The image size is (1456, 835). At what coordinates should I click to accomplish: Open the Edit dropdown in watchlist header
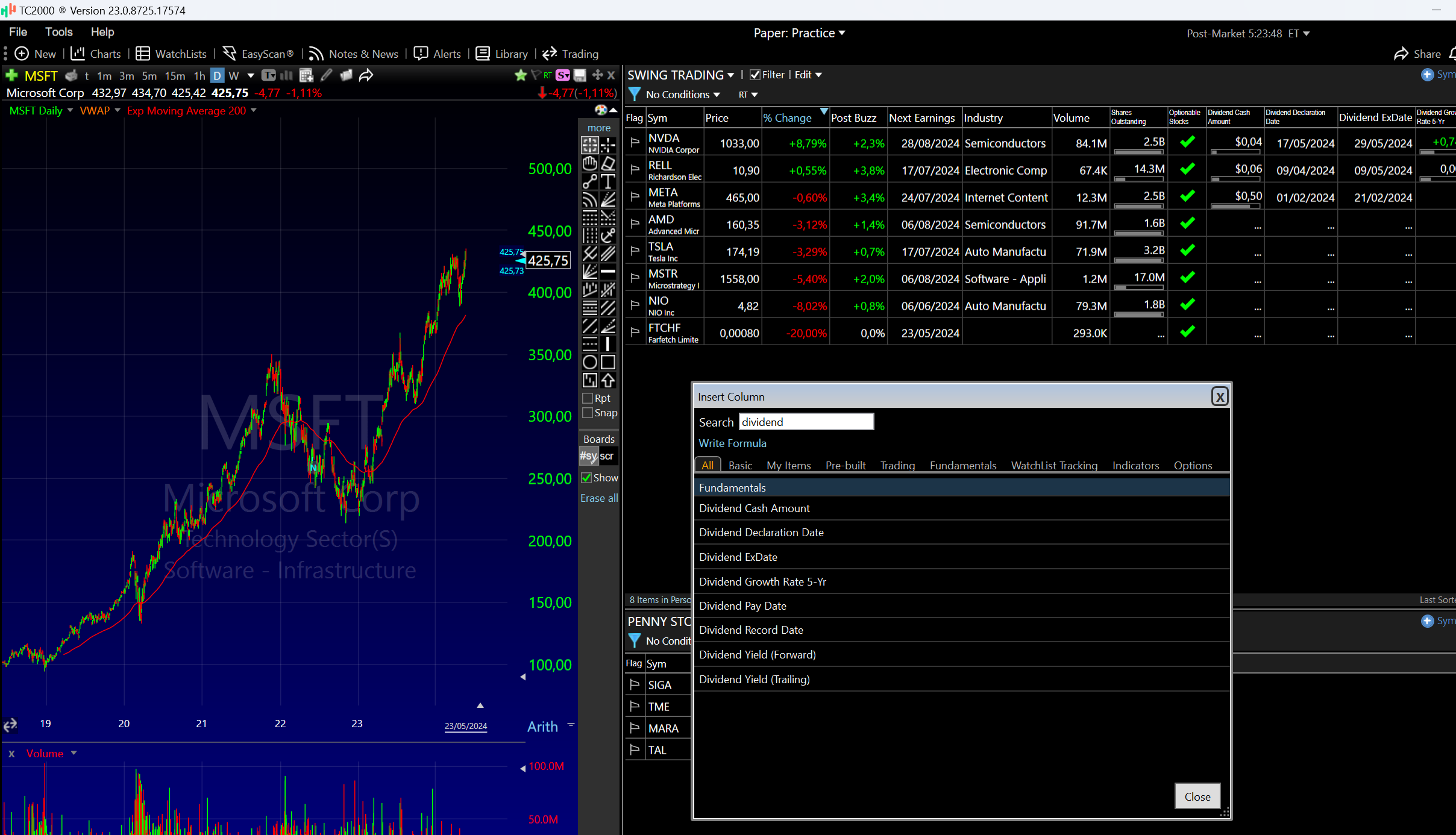[808, 75]
